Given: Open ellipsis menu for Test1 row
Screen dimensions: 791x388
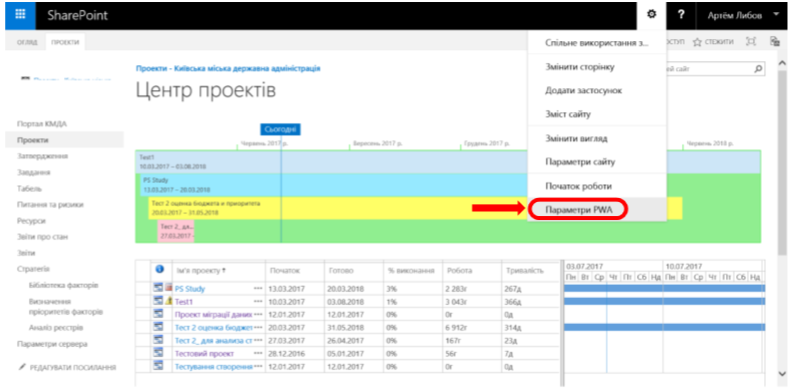Looking at the screenshot, I should 258,301.
